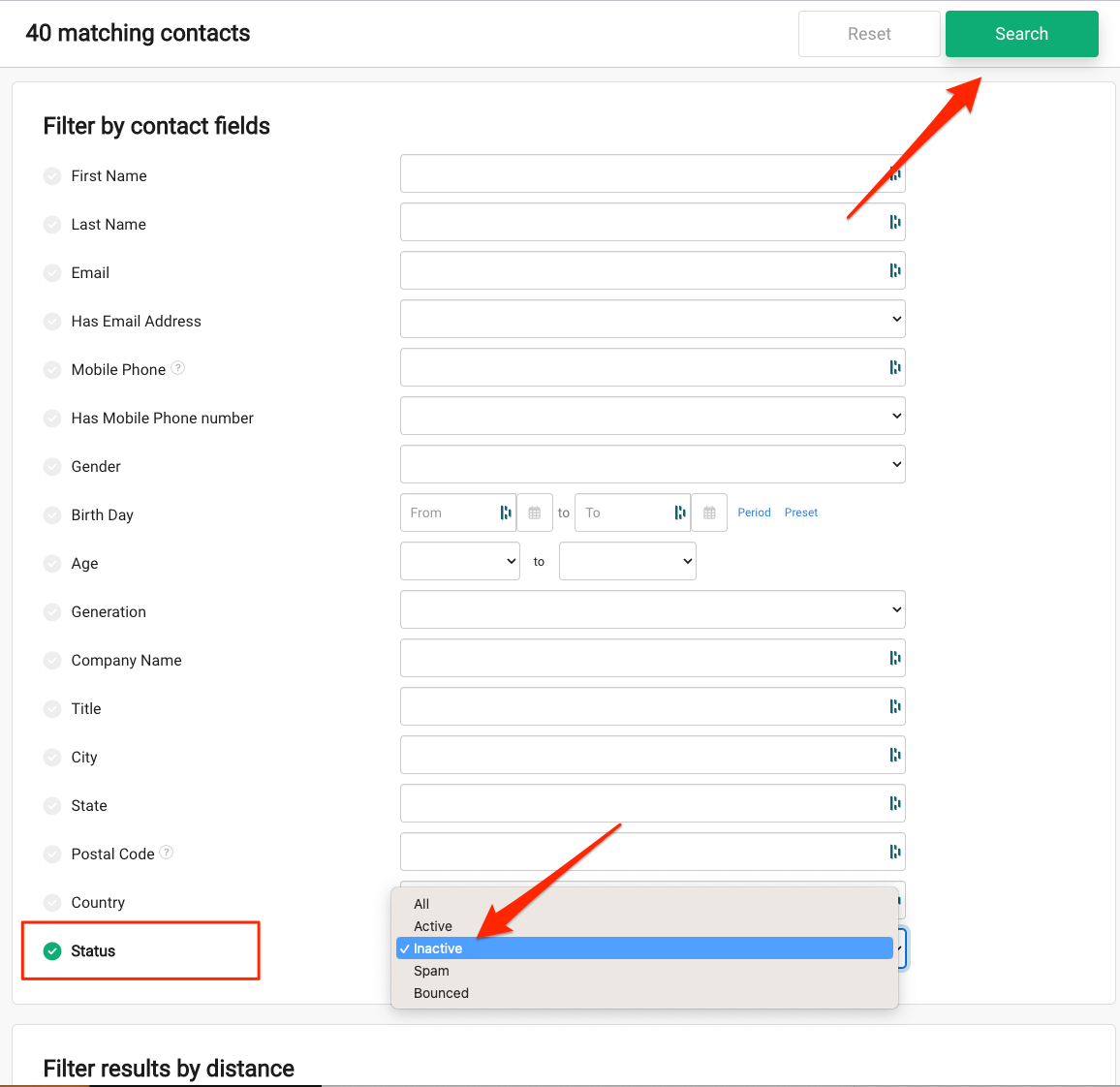Select Bounced from the status list
This screenshot has height=1087, width=1120.
442,993
